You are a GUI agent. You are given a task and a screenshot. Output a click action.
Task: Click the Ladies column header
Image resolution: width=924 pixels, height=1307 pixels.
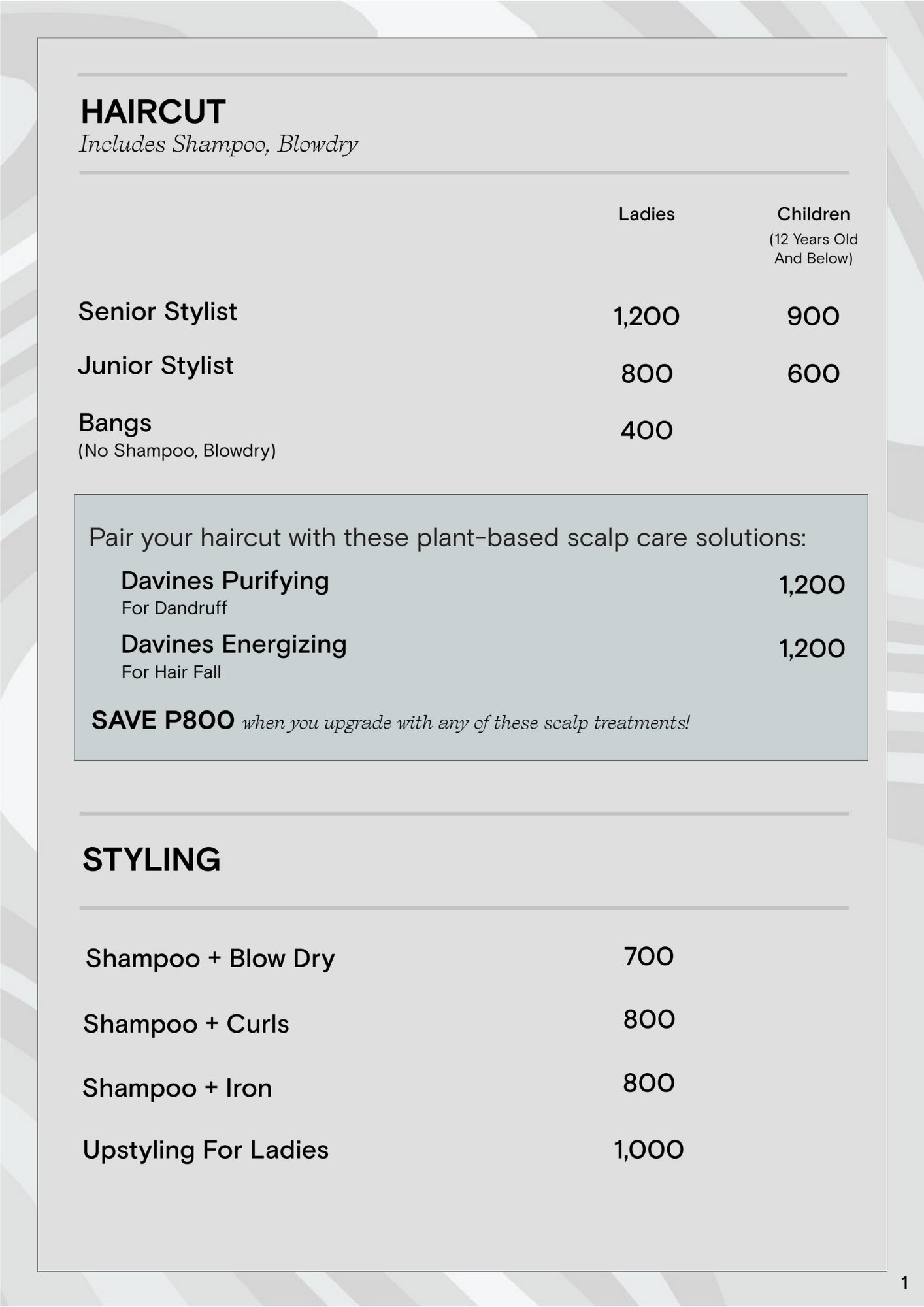coord(646,214)
